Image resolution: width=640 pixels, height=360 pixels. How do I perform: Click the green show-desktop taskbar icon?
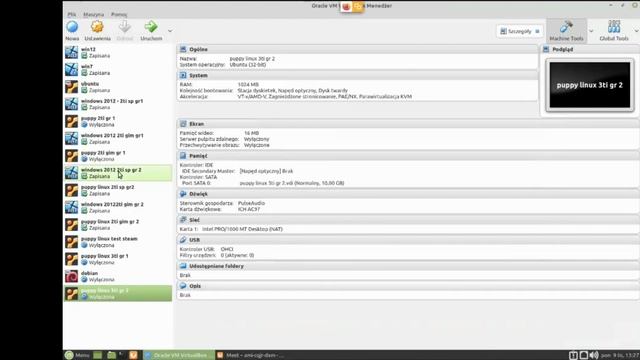(98, 355)
